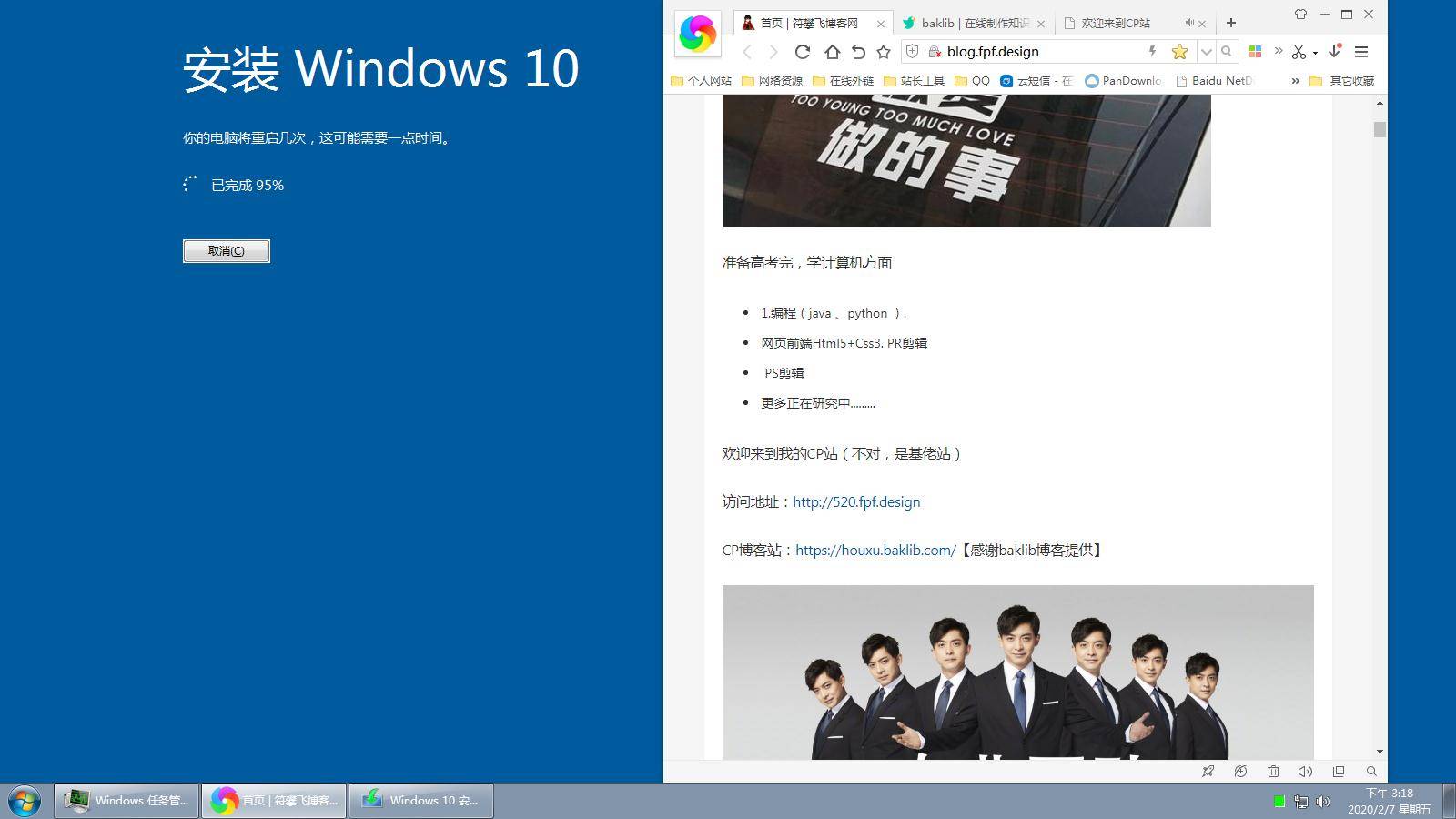Bookmark page with yellow star icon
The height and width of the screenshot is (819, 1456).
[1179, 52]
